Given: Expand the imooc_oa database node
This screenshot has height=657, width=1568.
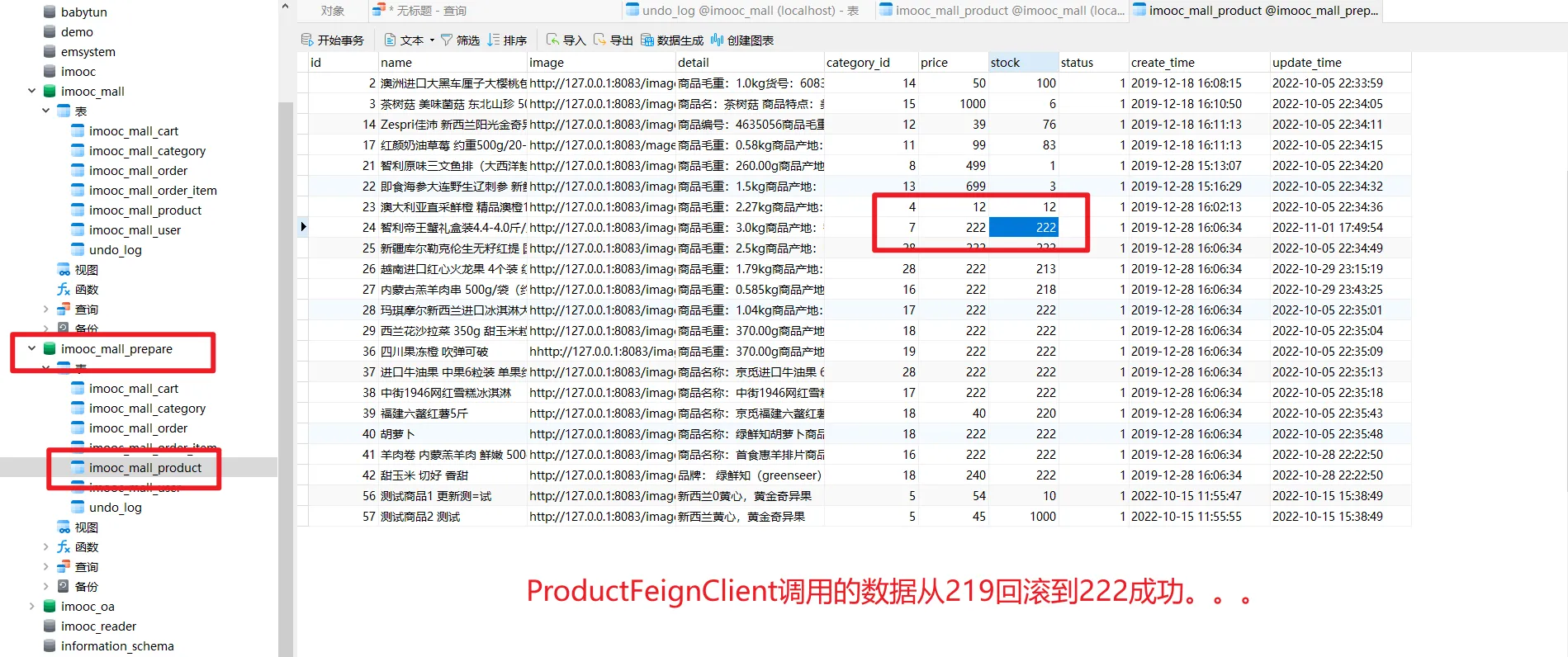Looking at the screenshot, I should pyautogui.click(x=31, y=606).
